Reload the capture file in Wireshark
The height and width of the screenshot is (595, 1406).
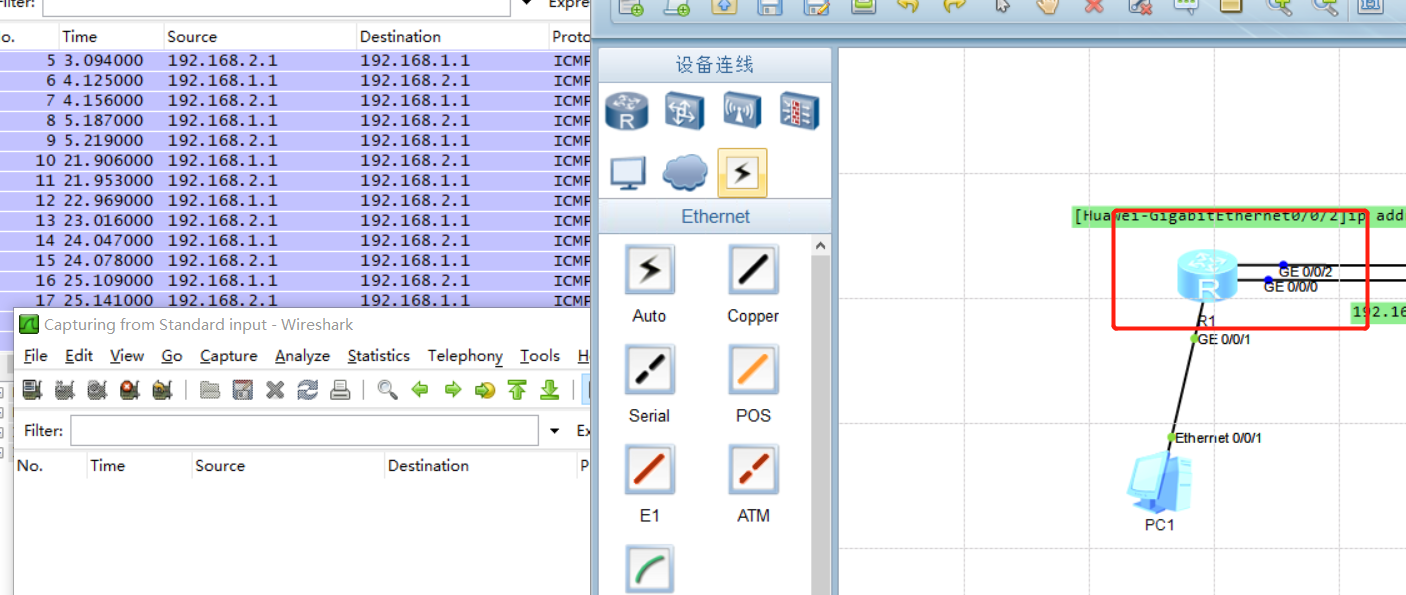point(307,389)
